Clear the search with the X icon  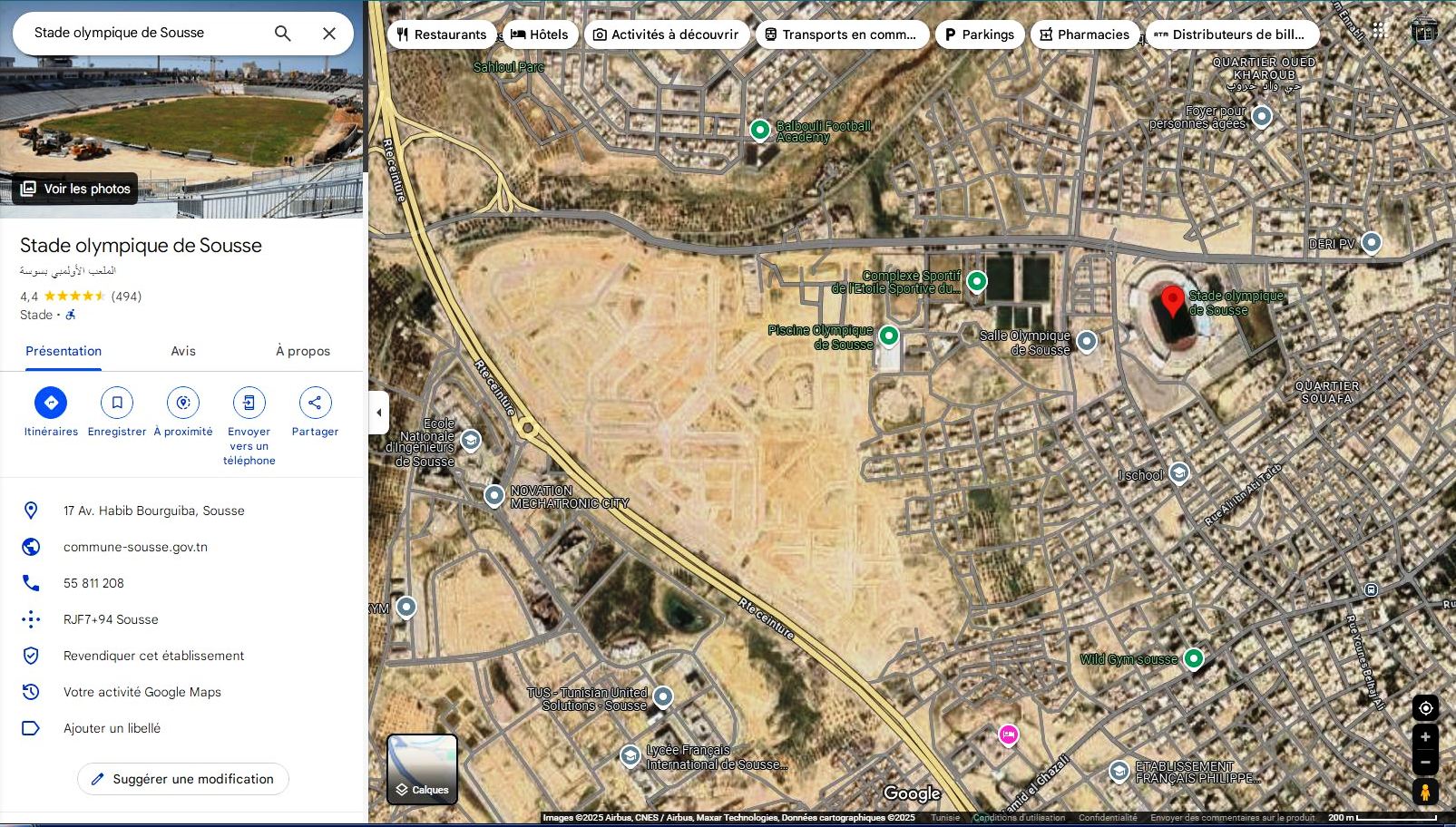coord(329,34)
